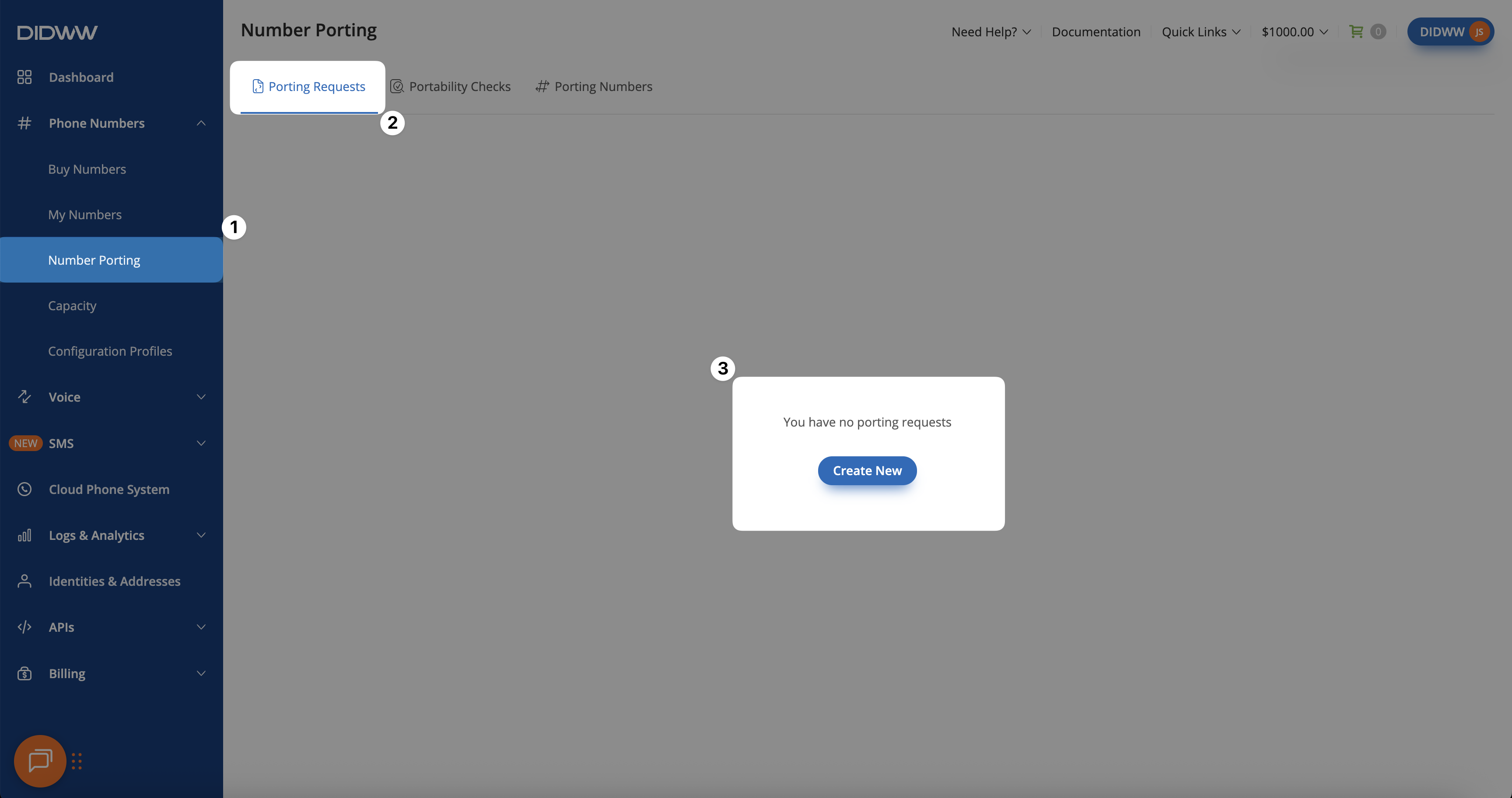This screenshot has width=1512, height=798.
Task: Switch to the Porting Numbers tab
Action: (x=594, y=86)
